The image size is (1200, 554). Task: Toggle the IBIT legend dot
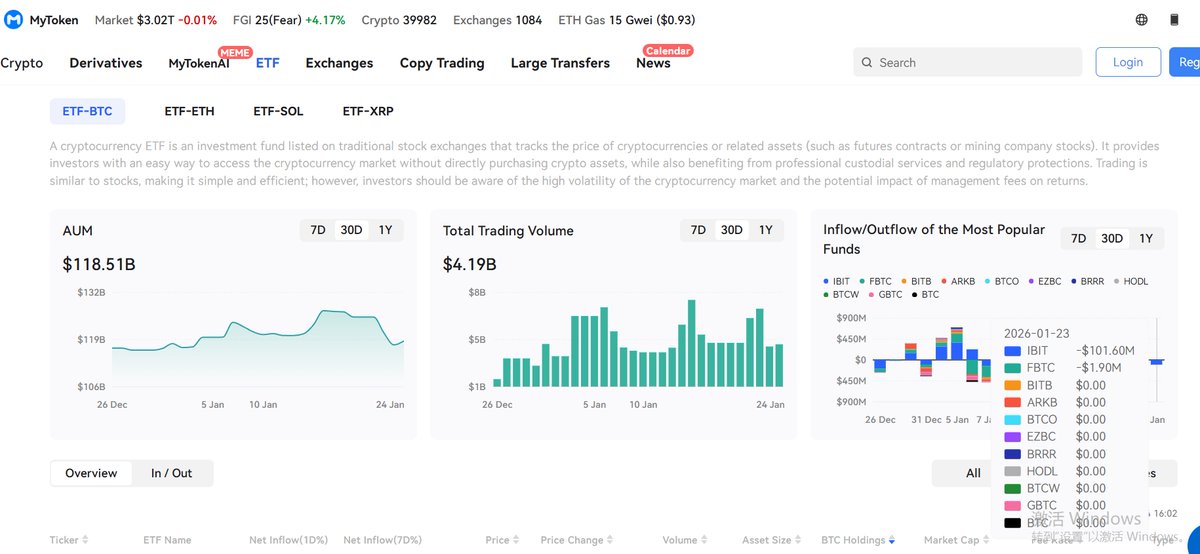[x=826, y=282]
